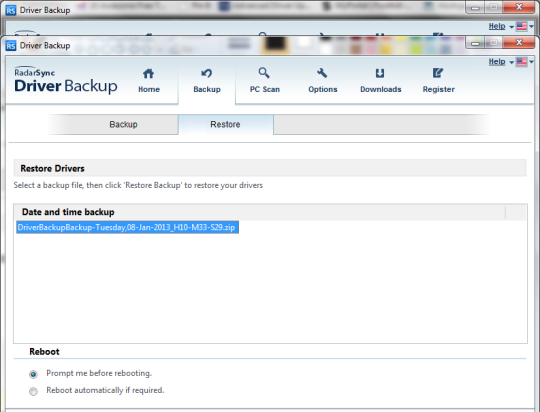Click the Reboot section label
540x412 pixels.
(x=44, y=352)
